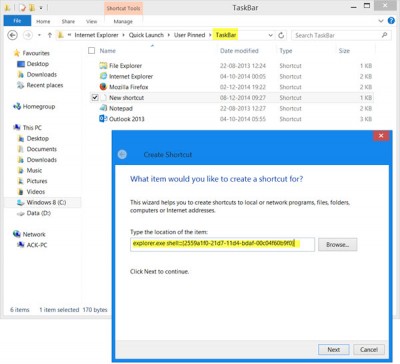Select the Notepad shortcut icon
Screen dimensions: 400x364
click(x=103, y=108)
